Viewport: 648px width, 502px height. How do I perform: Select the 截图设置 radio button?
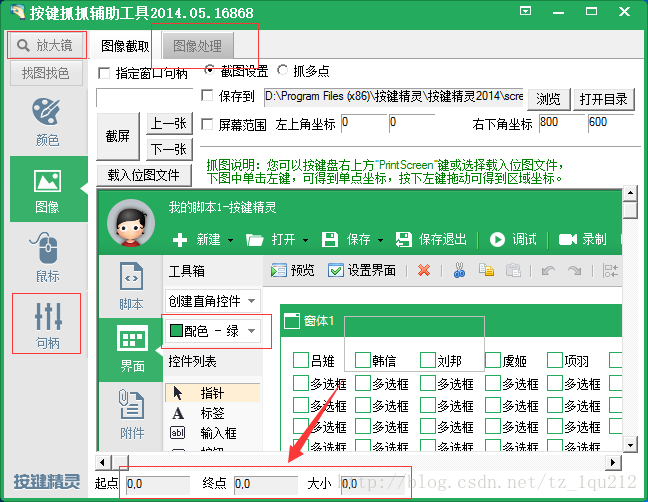click(x=209, y=70)
